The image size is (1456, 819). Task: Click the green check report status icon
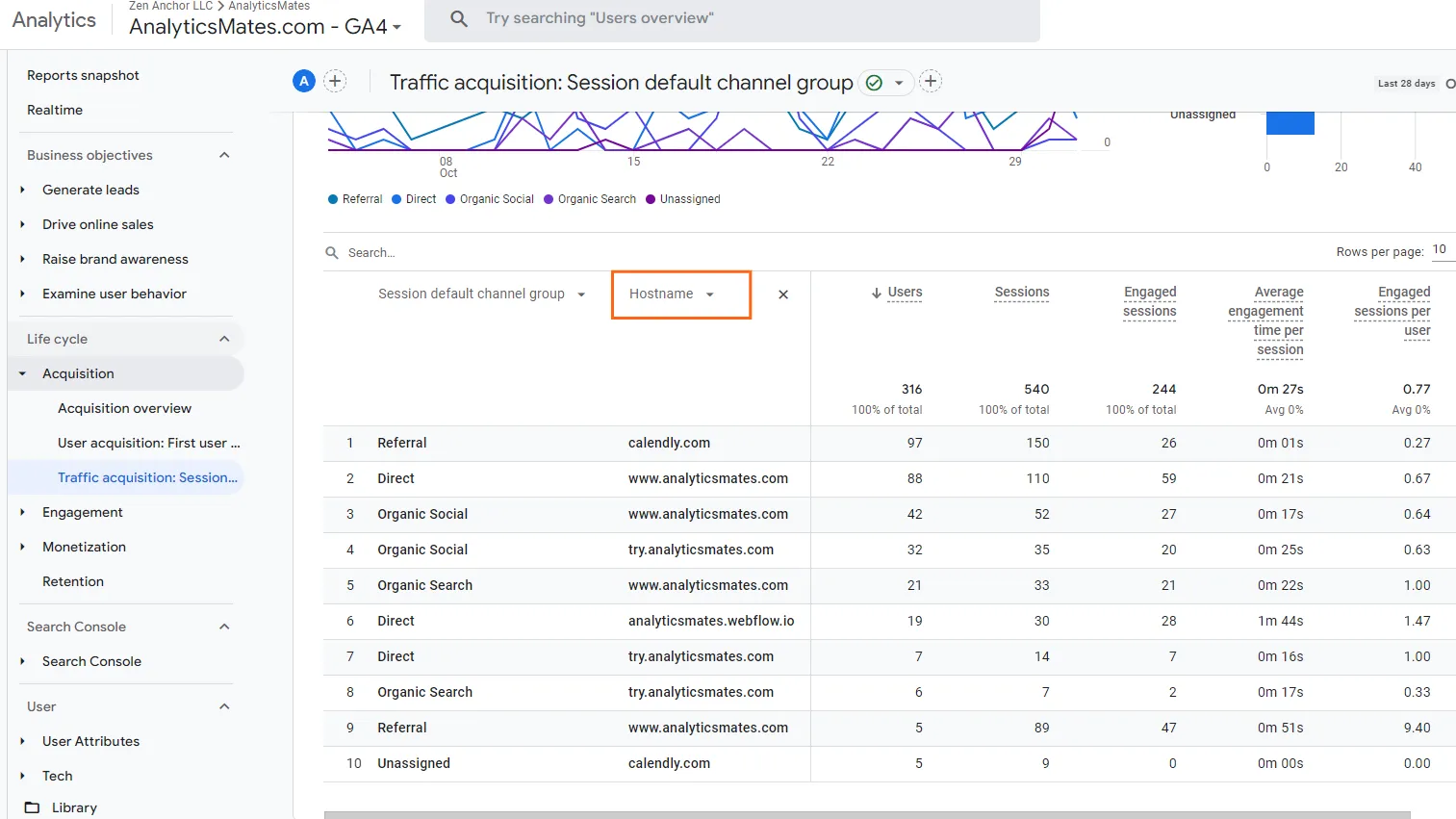click(x=874, y=83)
